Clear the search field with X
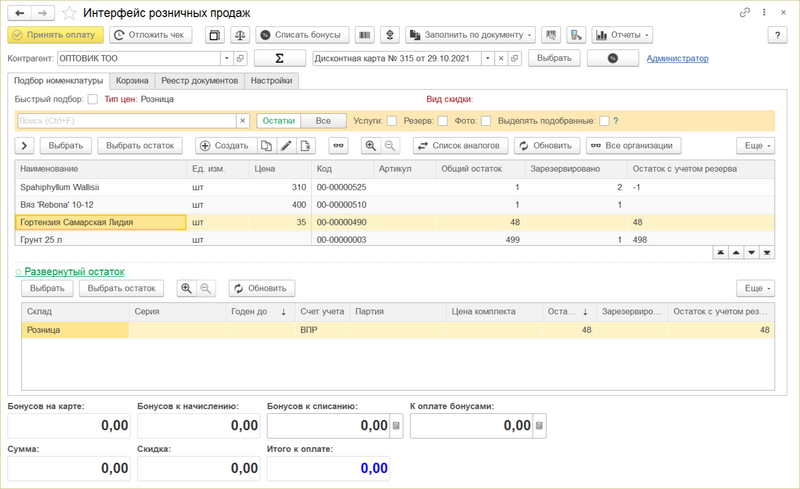The image size is (800, 489). click(242, 121)
